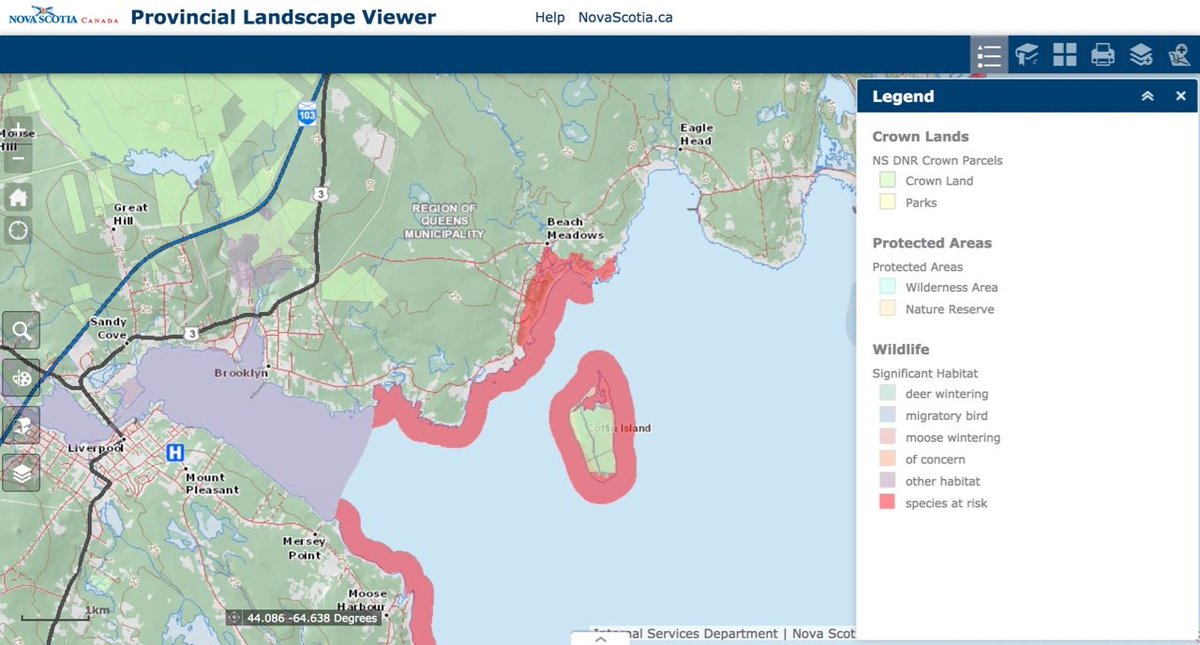The image size is (1200, 645).
Task: Click the Significant Habitat label
Action: [x=925, y=373]
